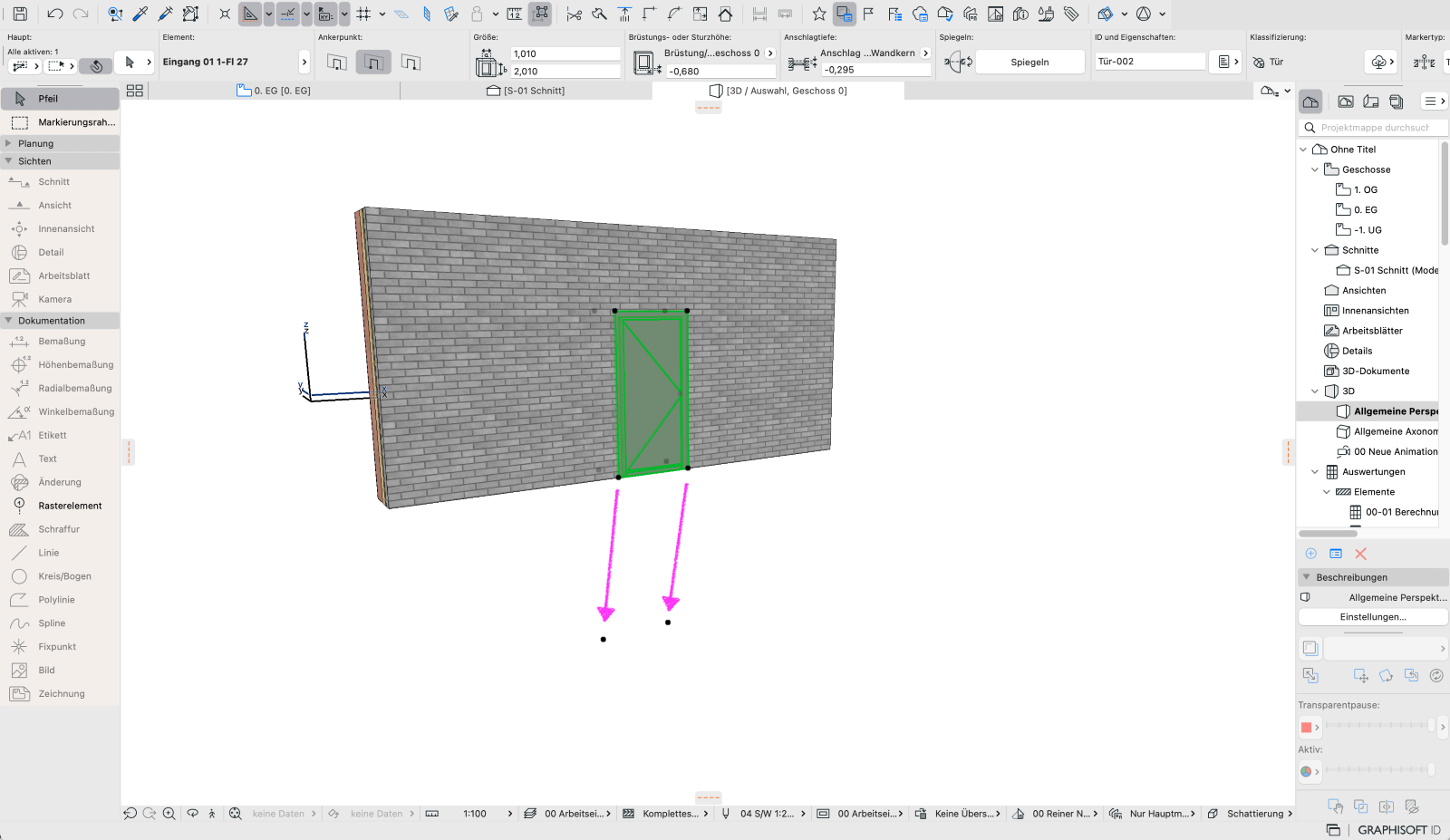Viewport: 1450px width, 840px height.
Task: Toggle the left anchor point option
Action: click(x=337, y=62)
